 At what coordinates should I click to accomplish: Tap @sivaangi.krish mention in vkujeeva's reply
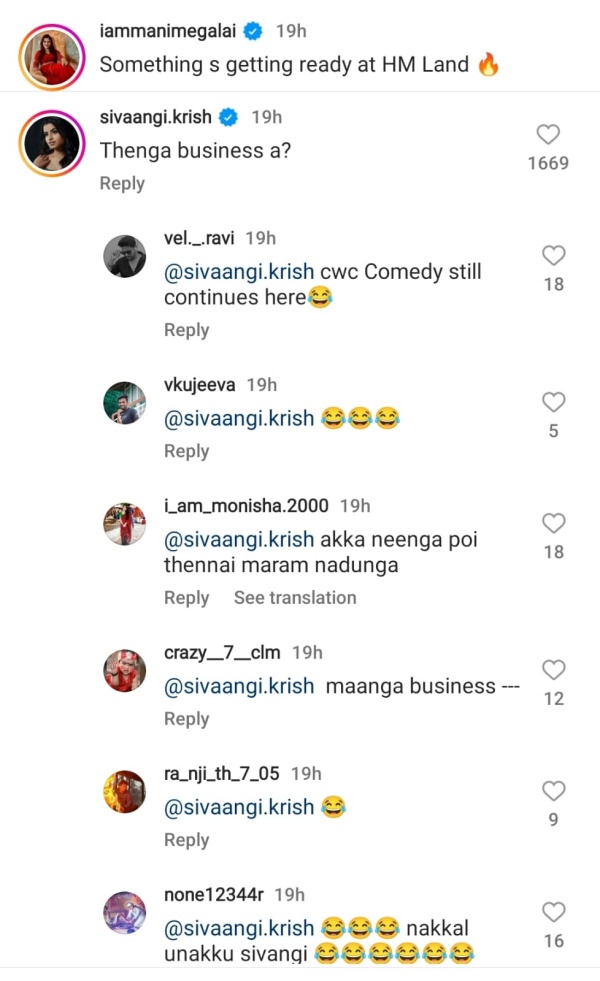239,418
